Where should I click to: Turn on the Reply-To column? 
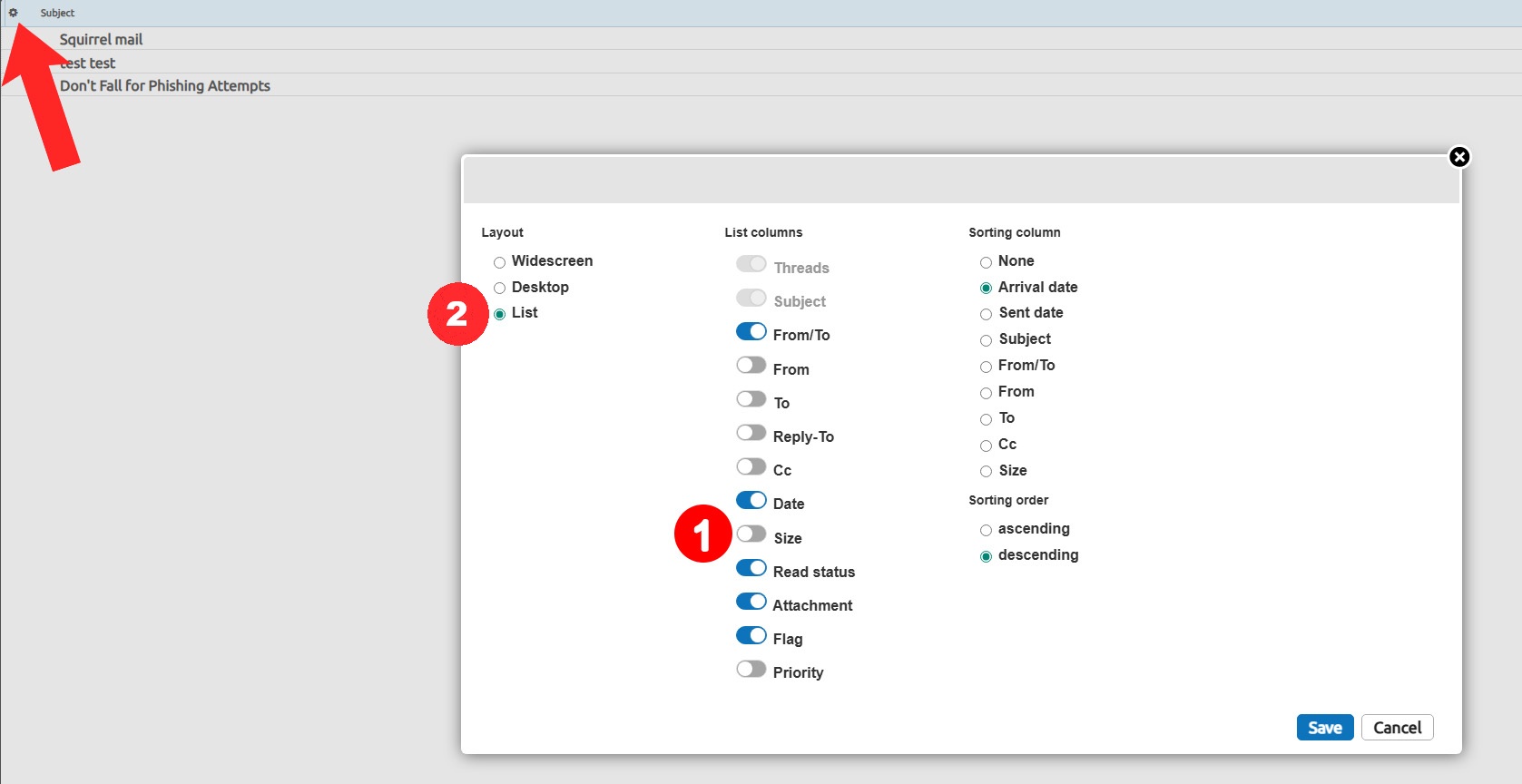[751, 434]
